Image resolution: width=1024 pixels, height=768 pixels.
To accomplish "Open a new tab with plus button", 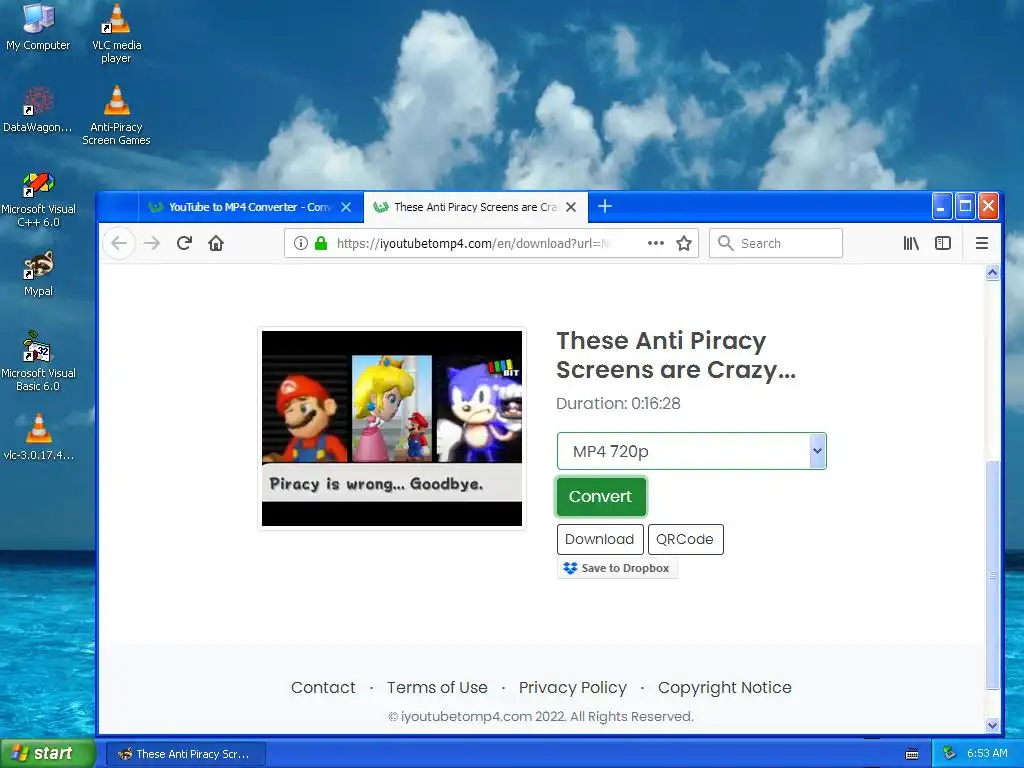I will [605, 206].
